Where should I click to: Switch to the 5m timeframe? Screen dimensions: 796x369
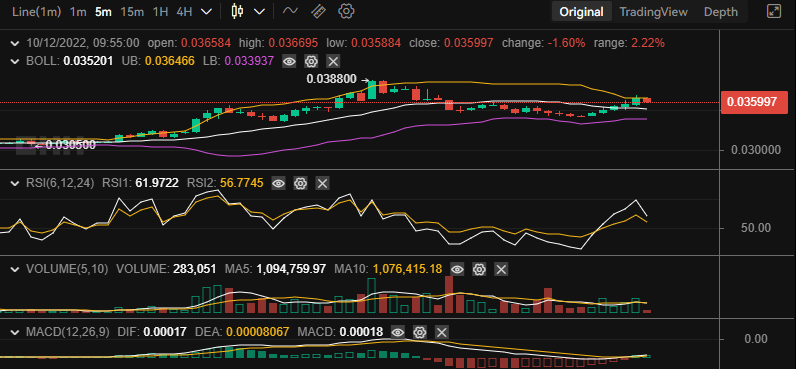tap(103, 12)
